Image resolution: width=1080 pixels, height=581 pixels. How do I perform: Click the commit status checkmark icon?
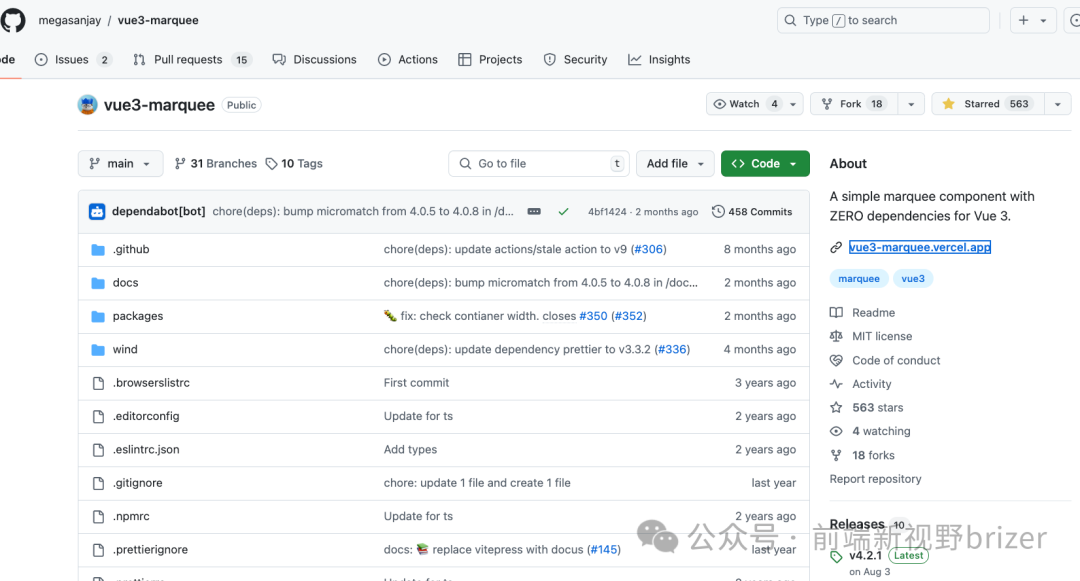pyautogui.click(x=563, y=211)
